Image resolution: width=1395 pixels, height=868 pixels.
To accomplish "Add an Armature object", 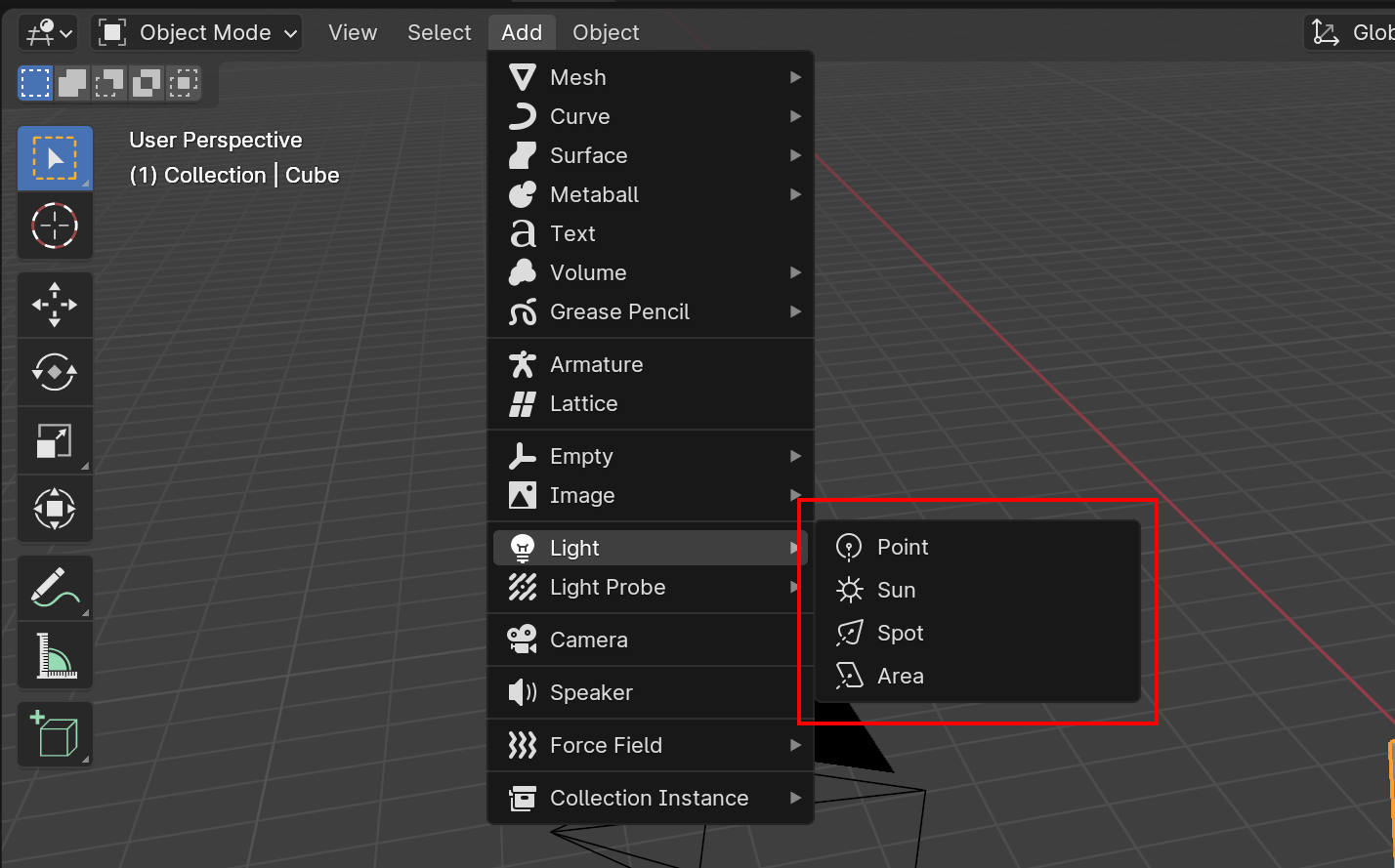I will pos(653,364).
